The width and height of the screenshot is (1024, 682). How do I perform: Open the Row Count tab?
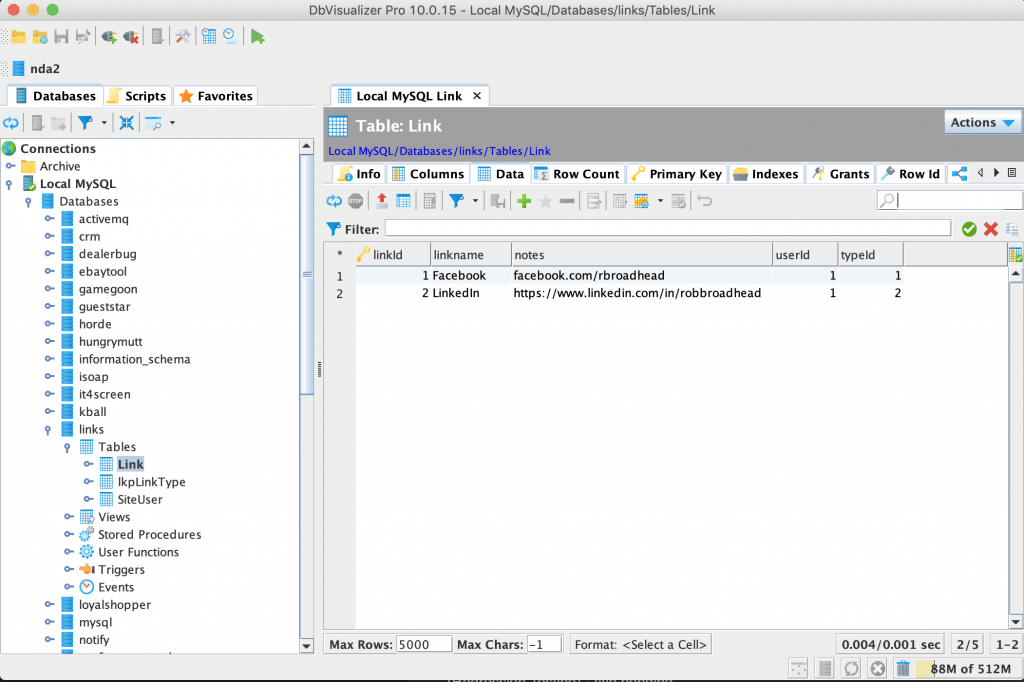click(577, 173)
